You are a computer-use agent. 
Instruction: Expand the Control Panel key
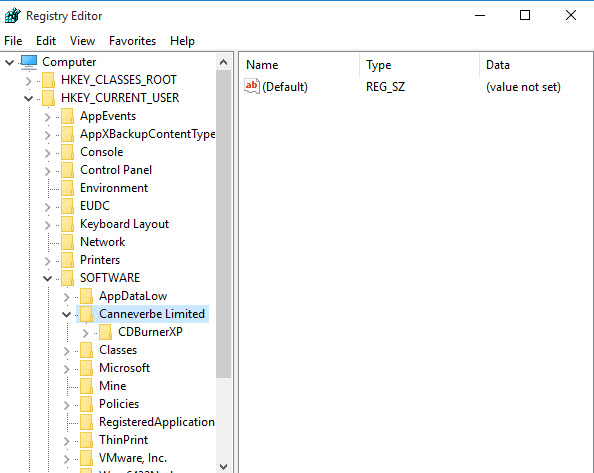pos(47,171)
